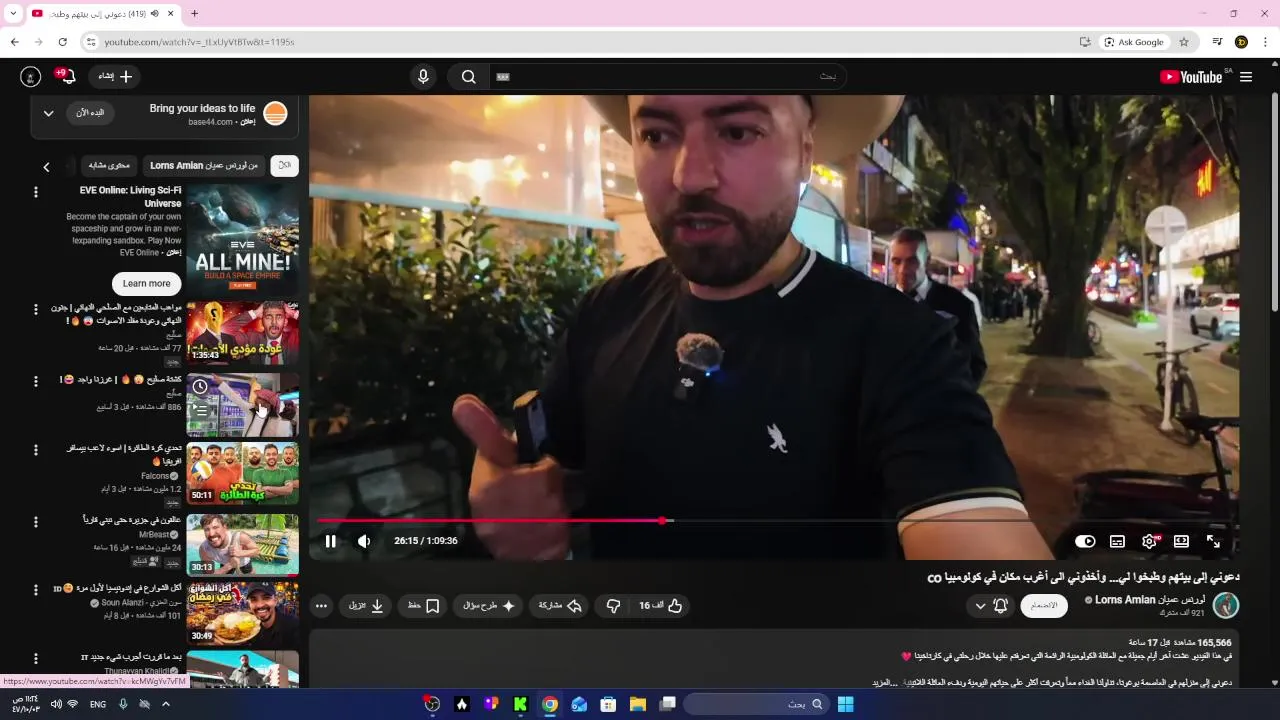Viewport: 1280px width, 720px height.
Task: Open File Explorer from the taskbar
Action: click(637, 704)
